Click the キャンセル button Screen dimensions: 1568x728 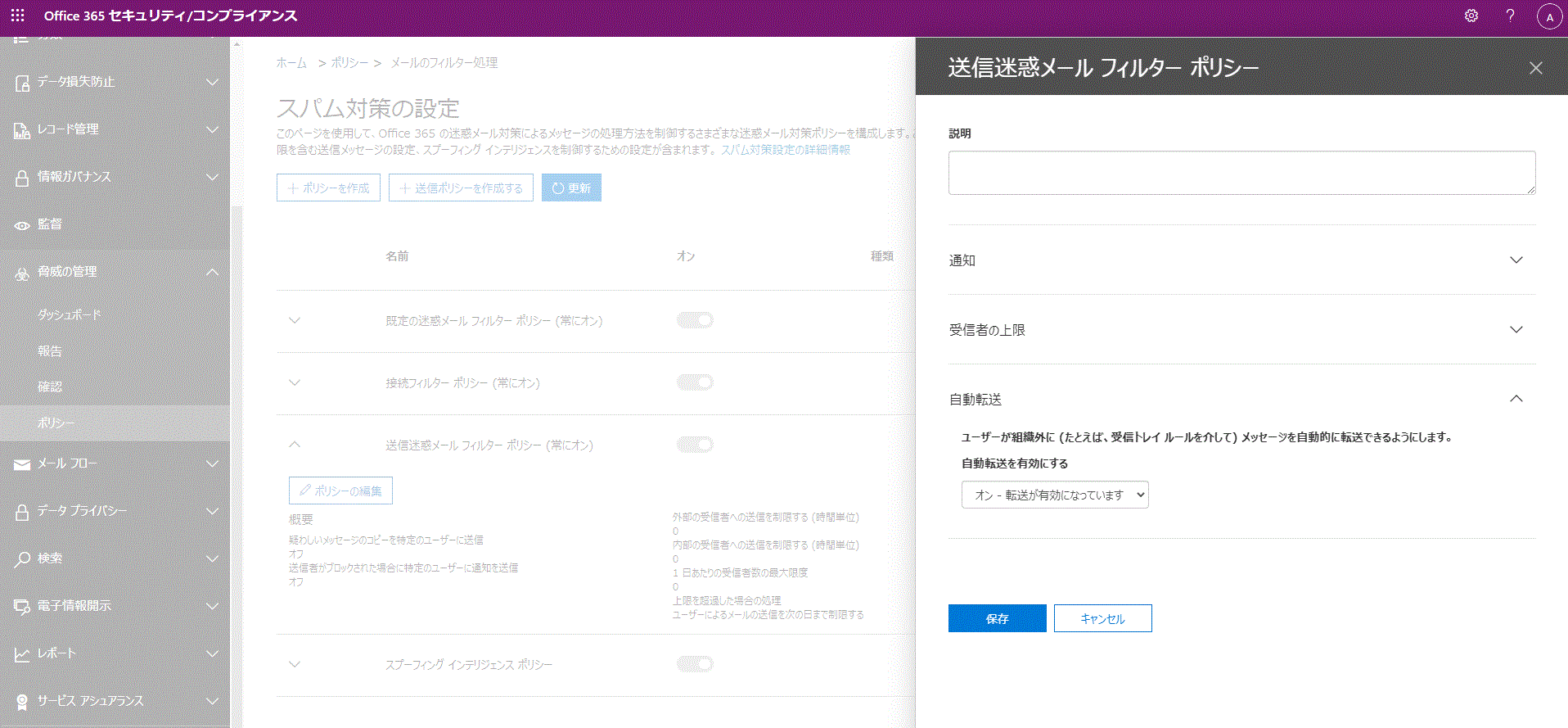(x=1102, y=619)
